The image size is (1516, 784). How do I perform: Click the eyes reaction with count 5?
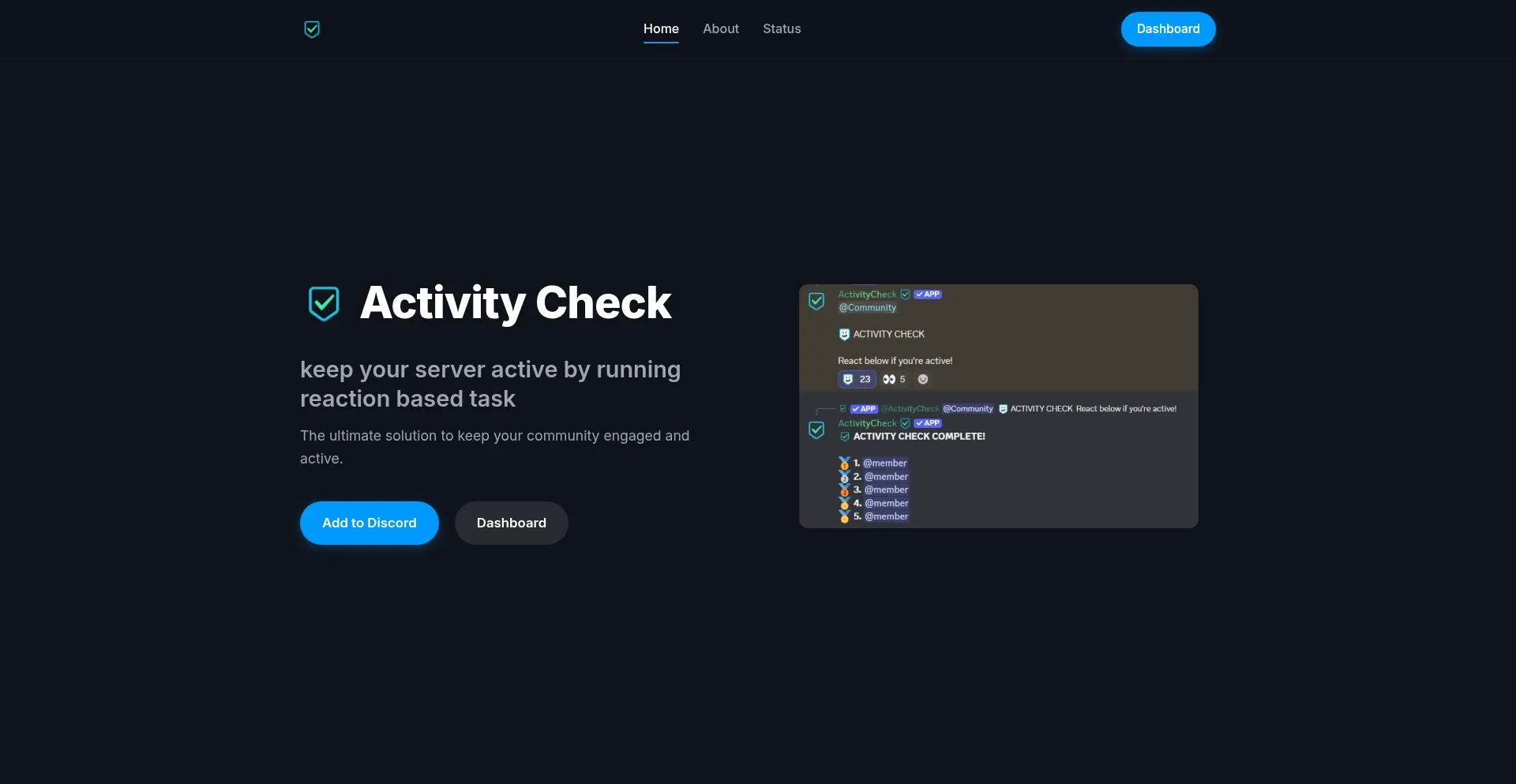click(895, 379)
